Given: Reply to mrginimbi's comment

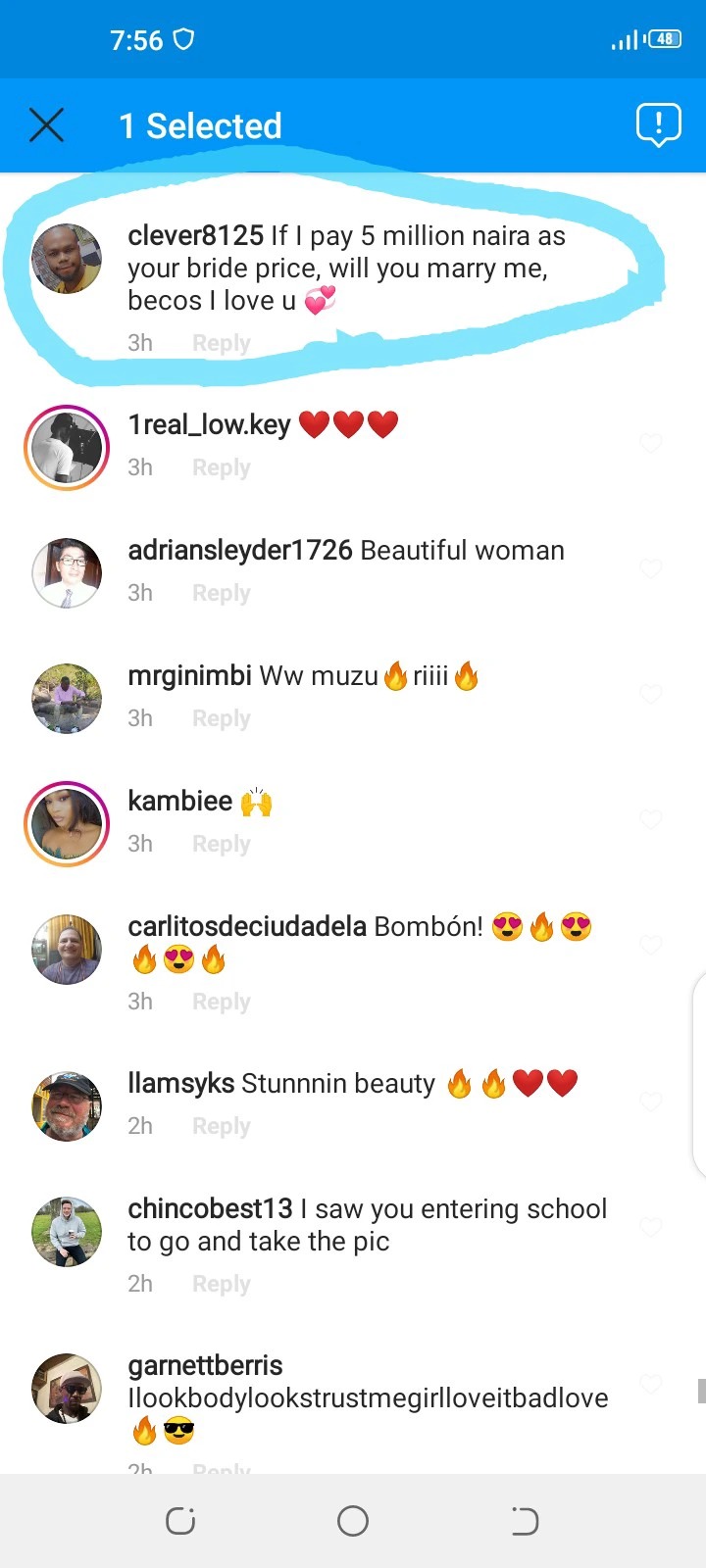Looking at the screenshot, I should click(222, 718).
